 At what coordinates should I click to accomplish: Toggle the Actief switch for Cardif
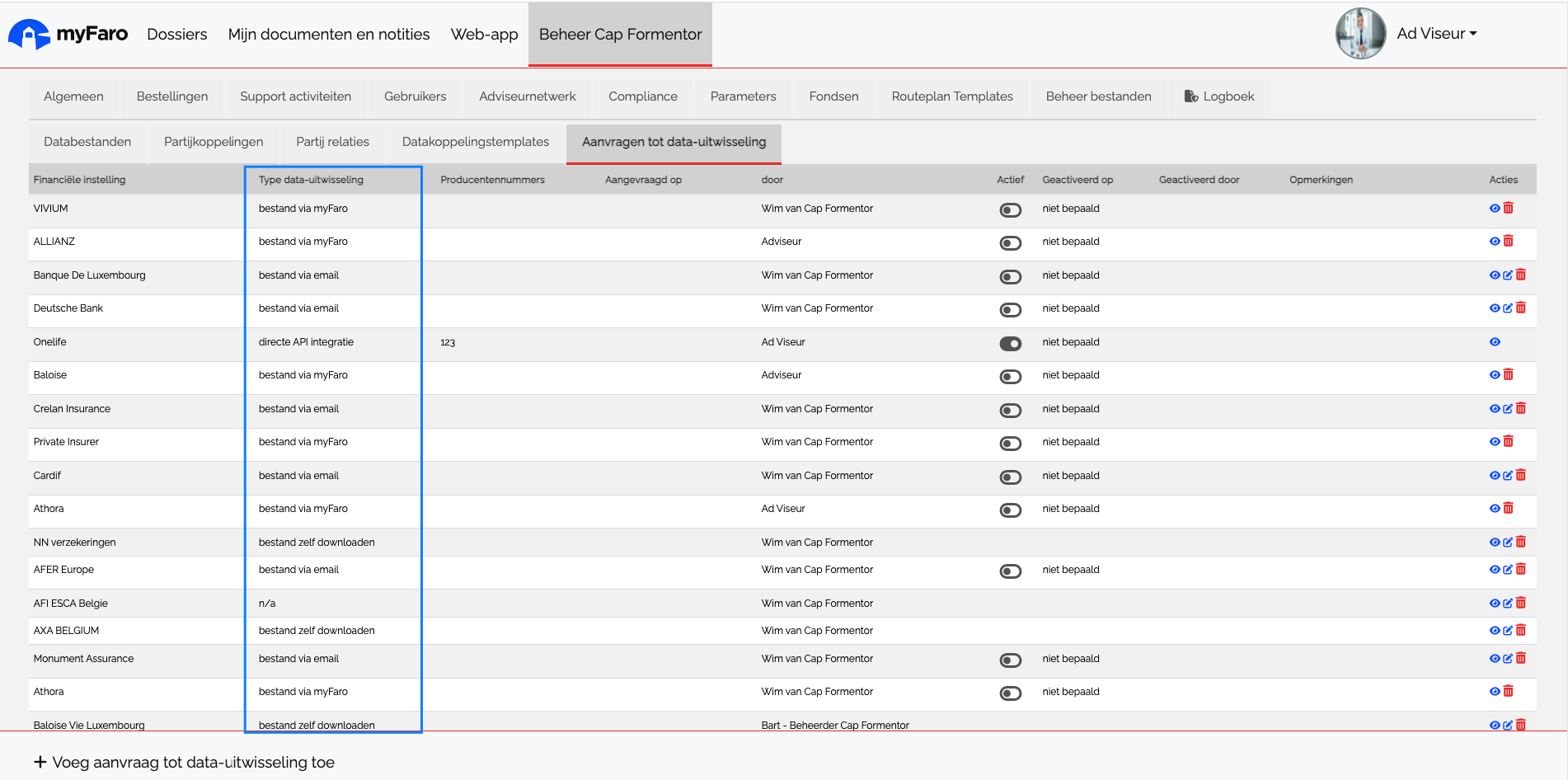1010,477
